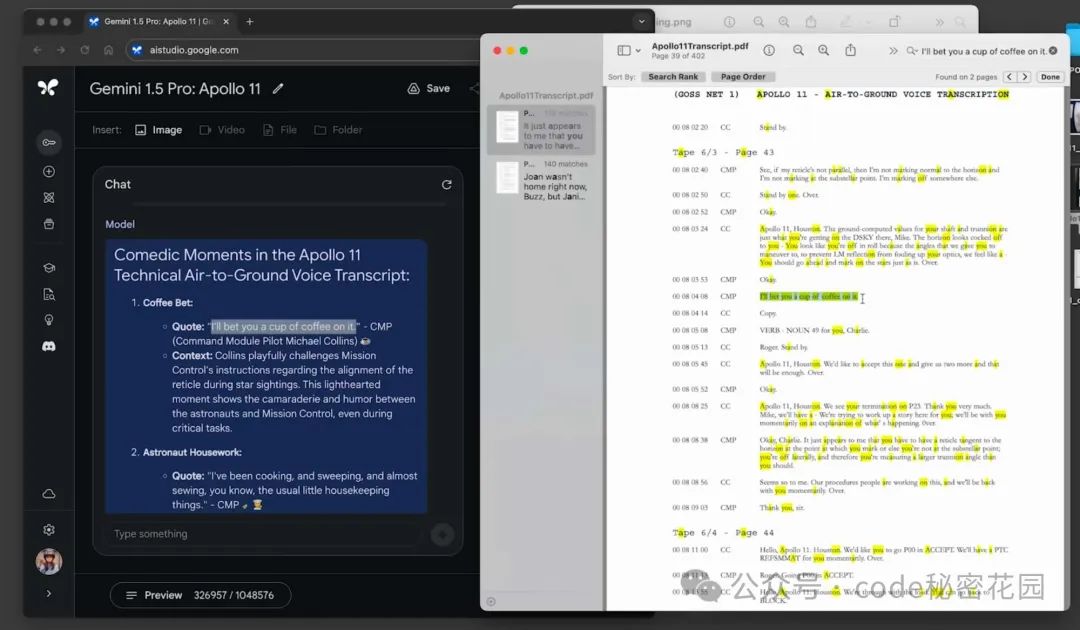Zoom in the Apollo11Transcript PDF
1080x630 pixels.
823,50
